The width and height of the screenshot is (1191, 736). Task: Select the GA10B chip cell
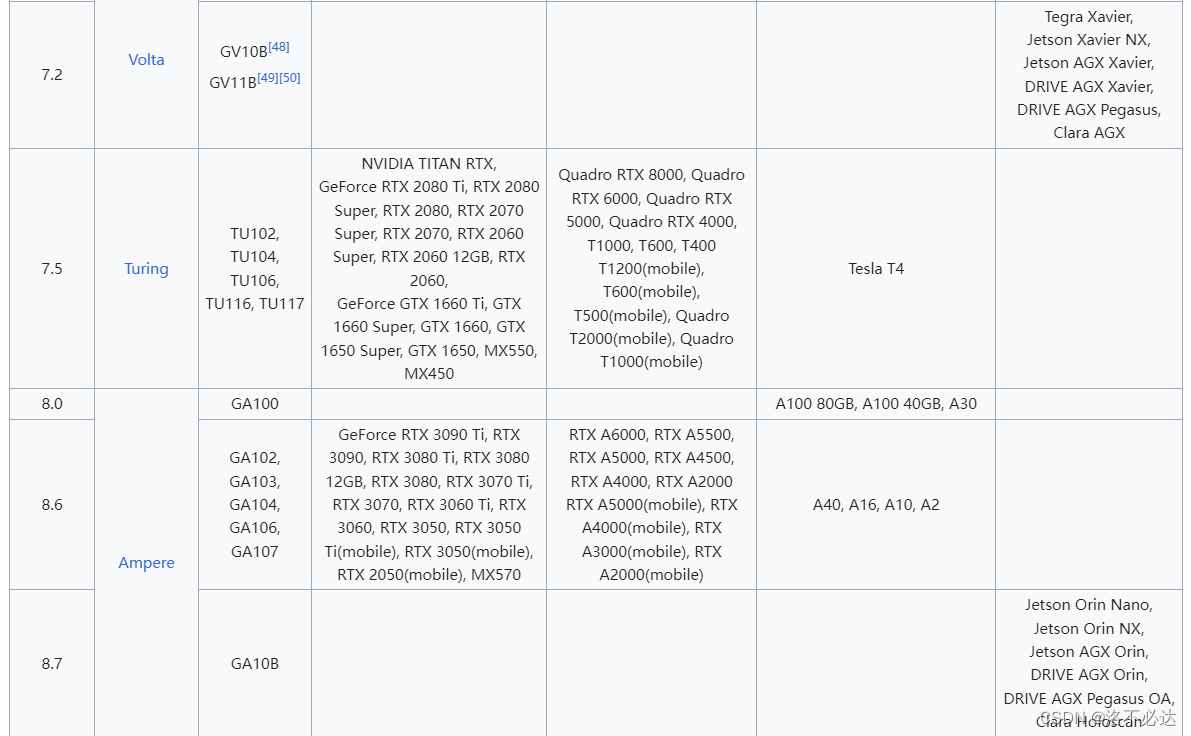pyautogui.click(x=254, y=663)
